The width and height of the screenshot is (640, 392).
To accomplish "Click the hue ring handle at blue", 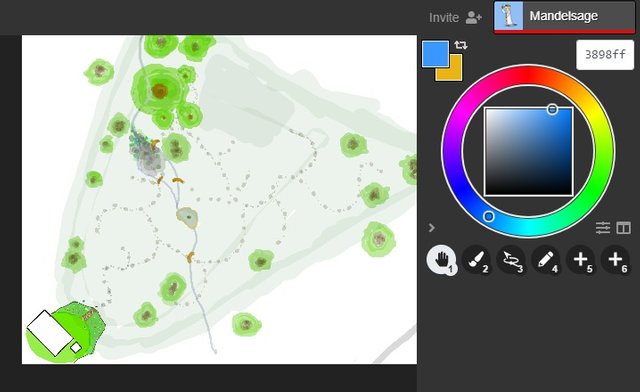I will click(x=489, y=216).
